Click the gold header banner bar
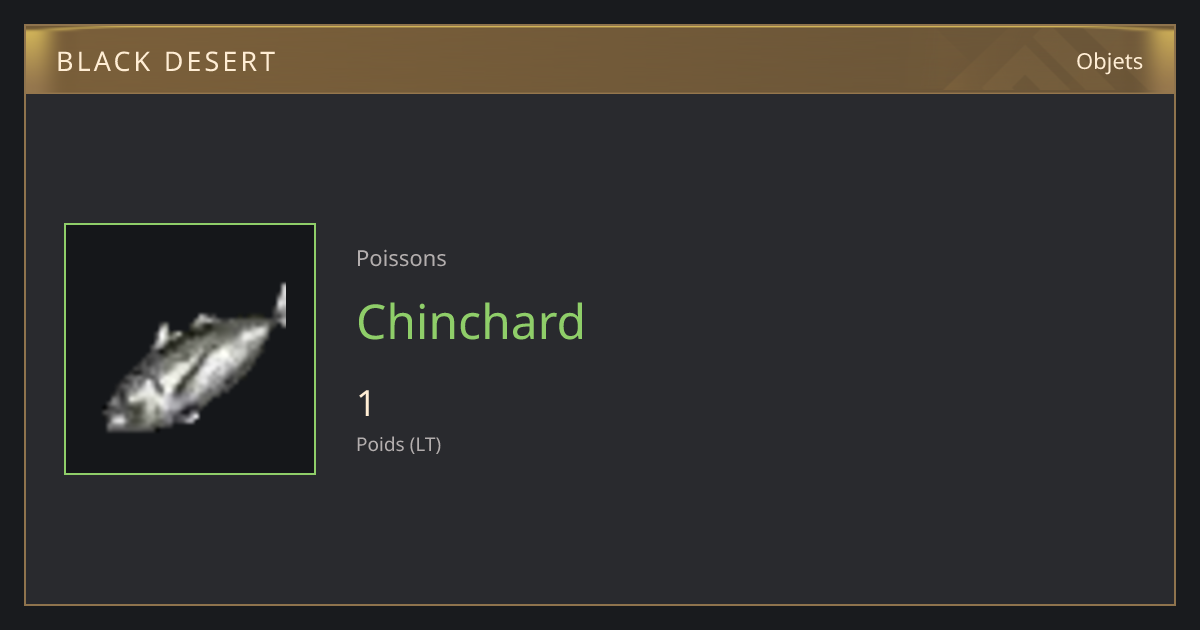The width and height of the screenshot is (1200, 630). click(x=600, y=60)
